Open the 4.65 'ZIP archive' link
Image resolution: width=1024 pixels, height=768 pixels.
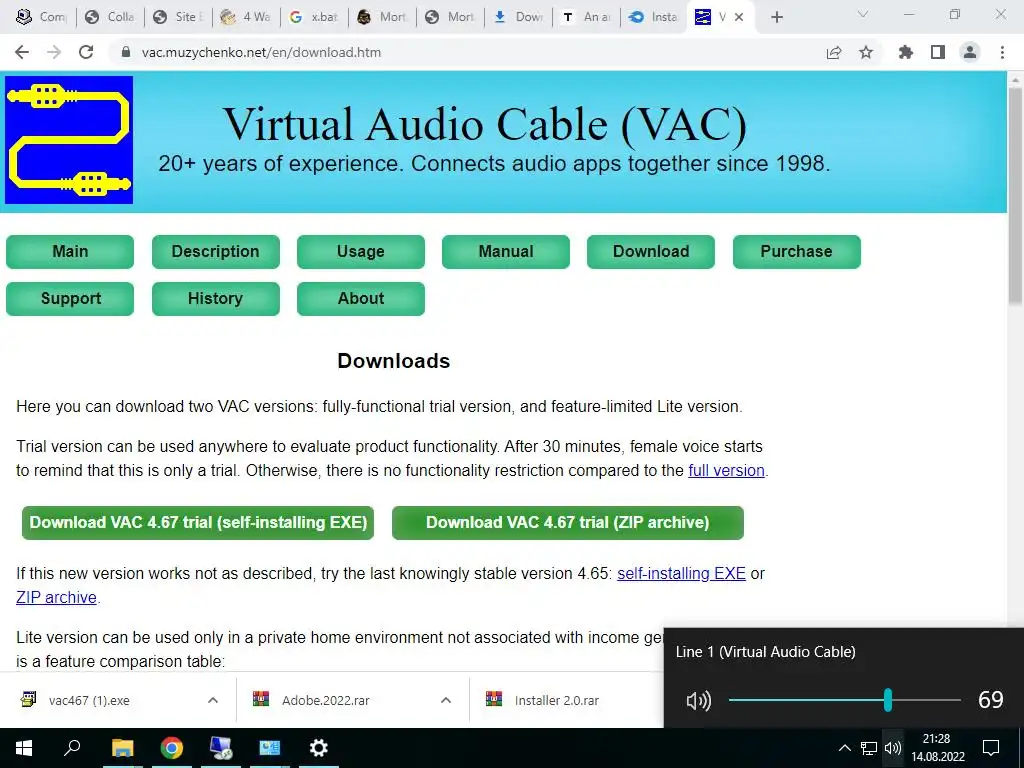click(56, 598)
